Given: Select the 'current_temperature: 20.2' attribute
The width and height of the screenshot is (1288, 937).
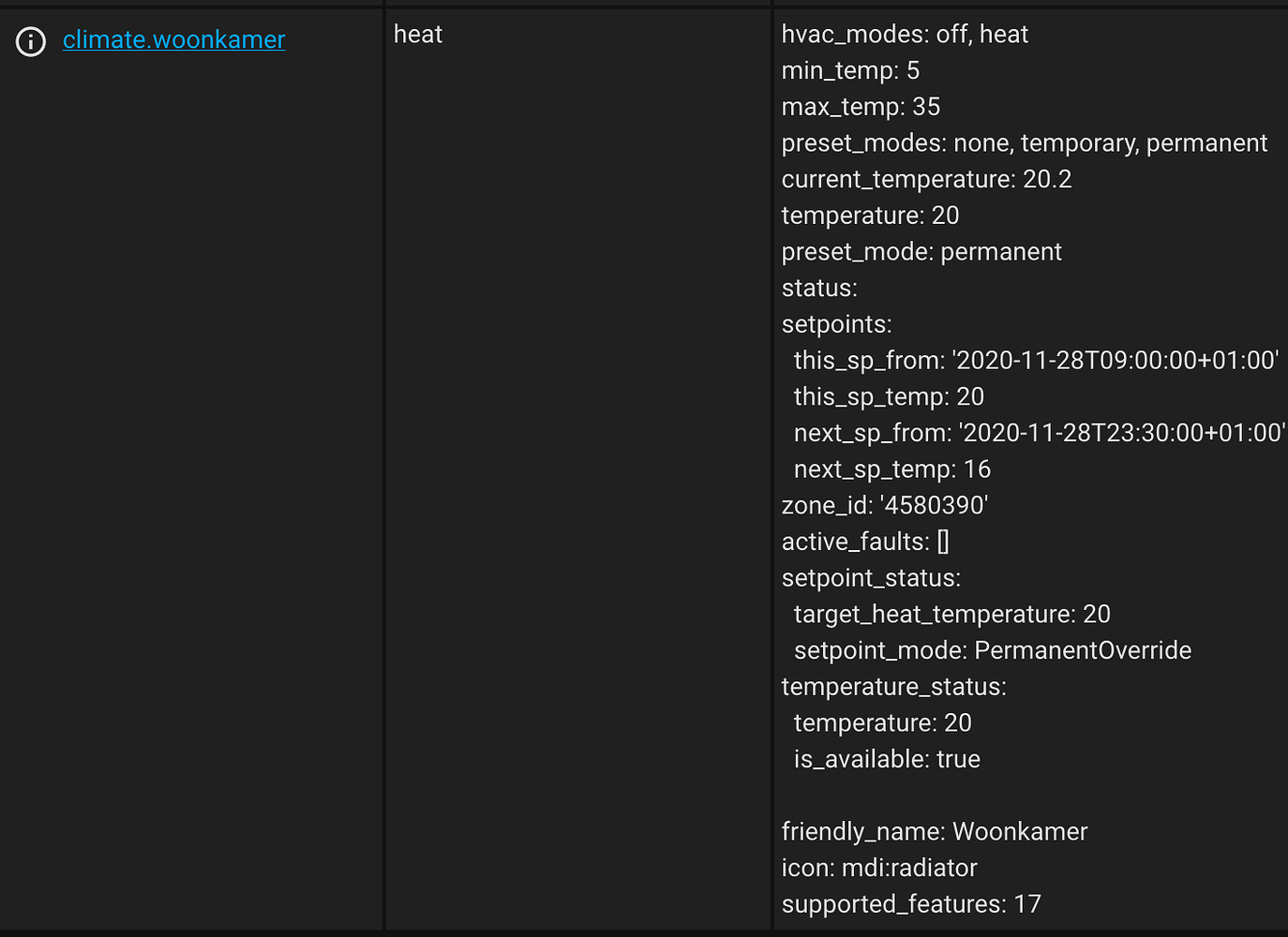Looking at the screenshot, I should 926,180.
